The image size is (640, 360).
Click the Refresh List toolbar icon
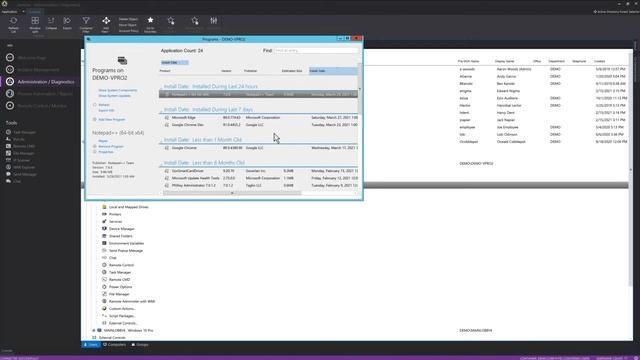(x=13, y=21)
